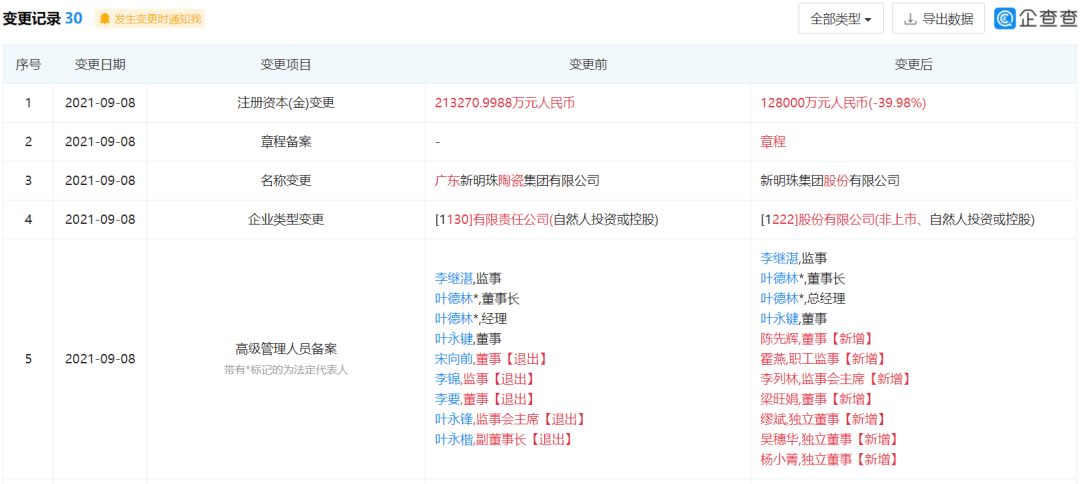Screen dimensions: 1080x484
Task: Open 叶永键 link in the 变更前 column
Action: (x=453, y=339)
